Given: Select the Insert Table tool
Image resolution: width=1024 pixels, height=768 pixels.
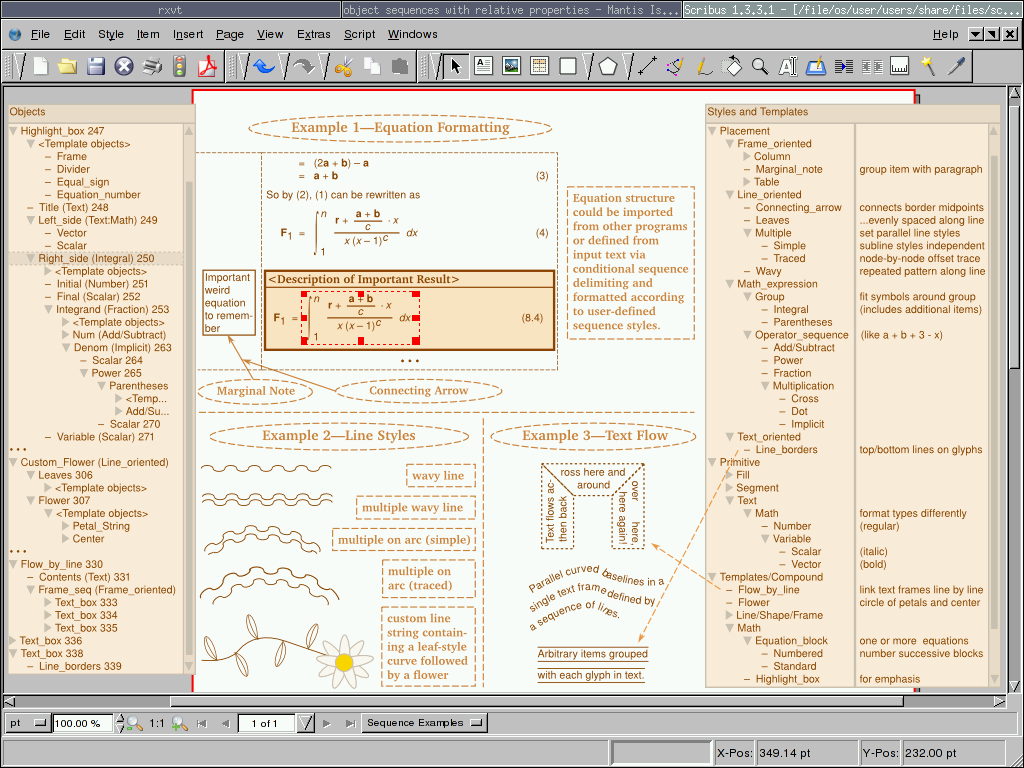Looking at the screenshot, I should 540,67.
